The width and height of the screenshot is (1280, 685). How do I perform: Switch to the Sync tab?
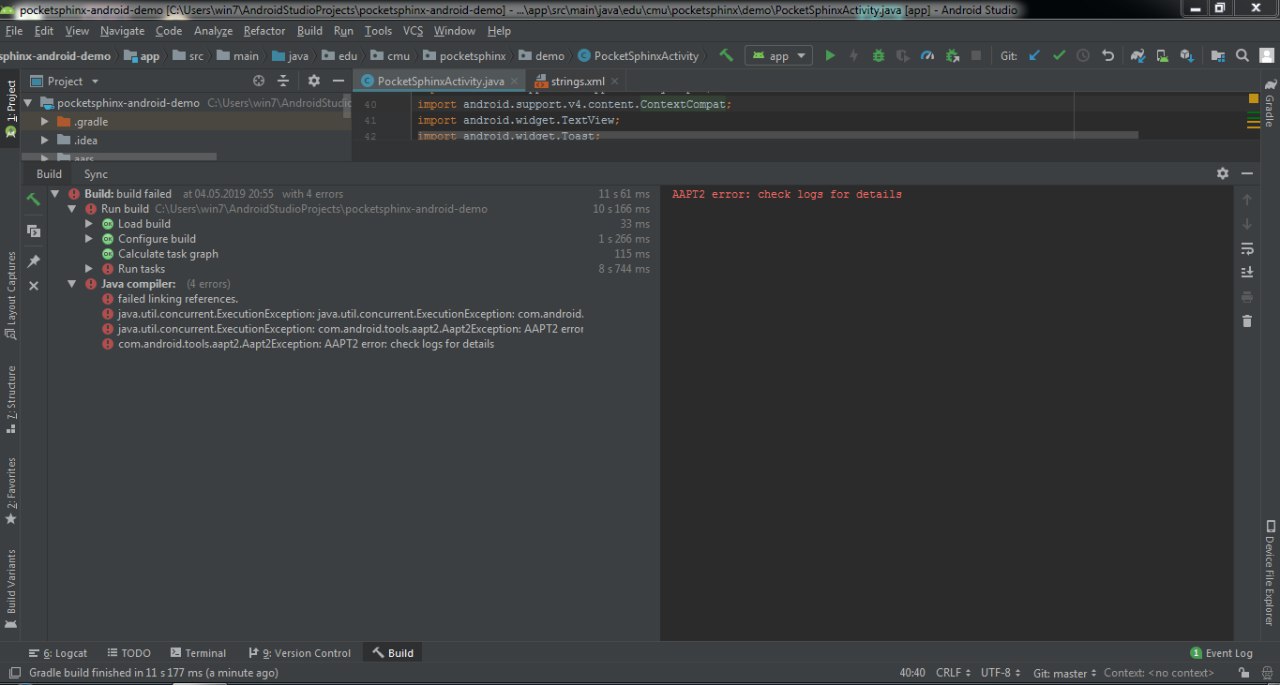96,174
